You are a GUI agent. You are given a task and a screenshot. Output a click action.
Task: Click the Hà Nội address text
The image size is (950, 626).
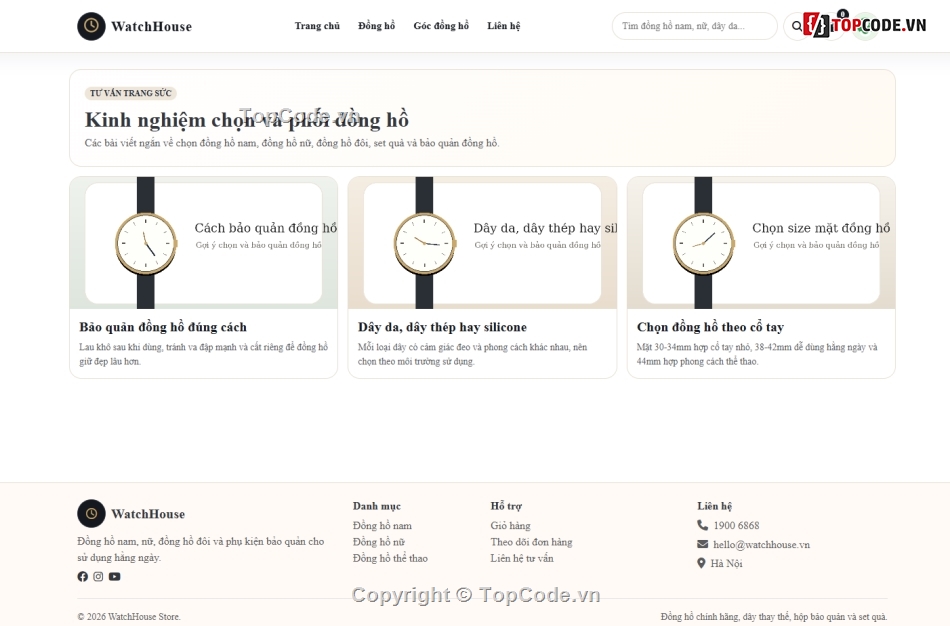(726, 563)
